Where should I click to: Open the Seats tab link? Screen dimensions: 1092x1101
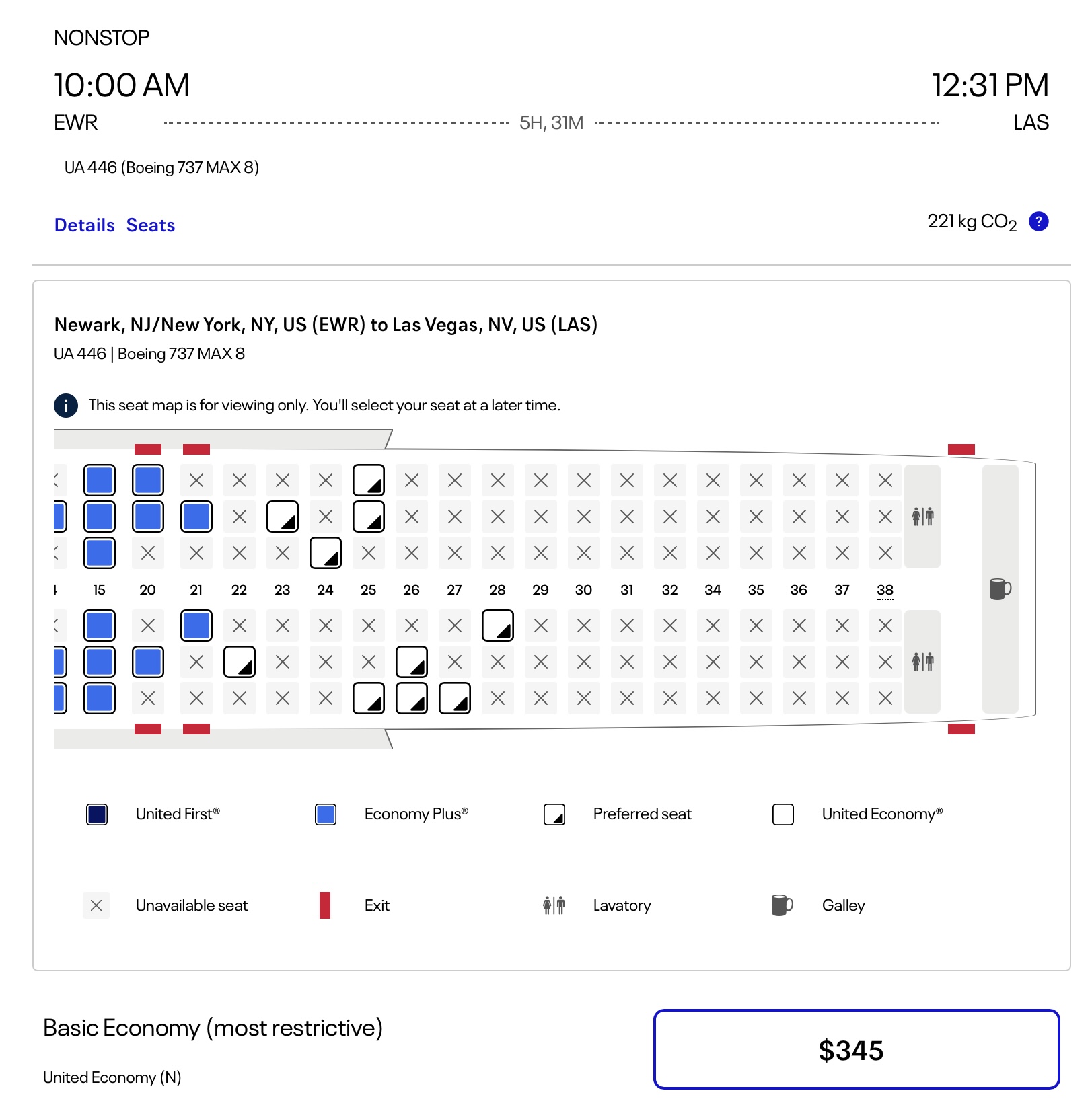[x=151, y=225]
